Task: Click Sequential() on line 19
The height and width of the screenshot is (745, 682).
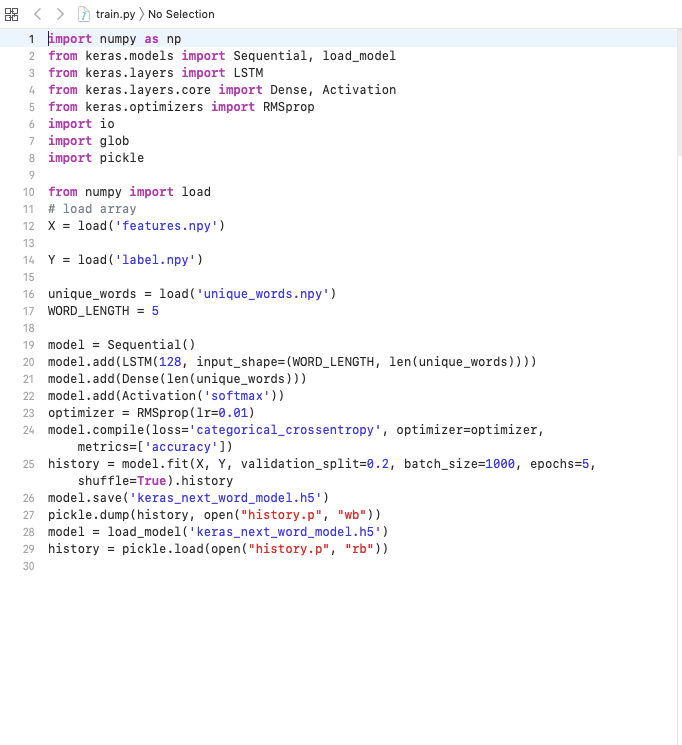Action: click(x=151, y=345)
